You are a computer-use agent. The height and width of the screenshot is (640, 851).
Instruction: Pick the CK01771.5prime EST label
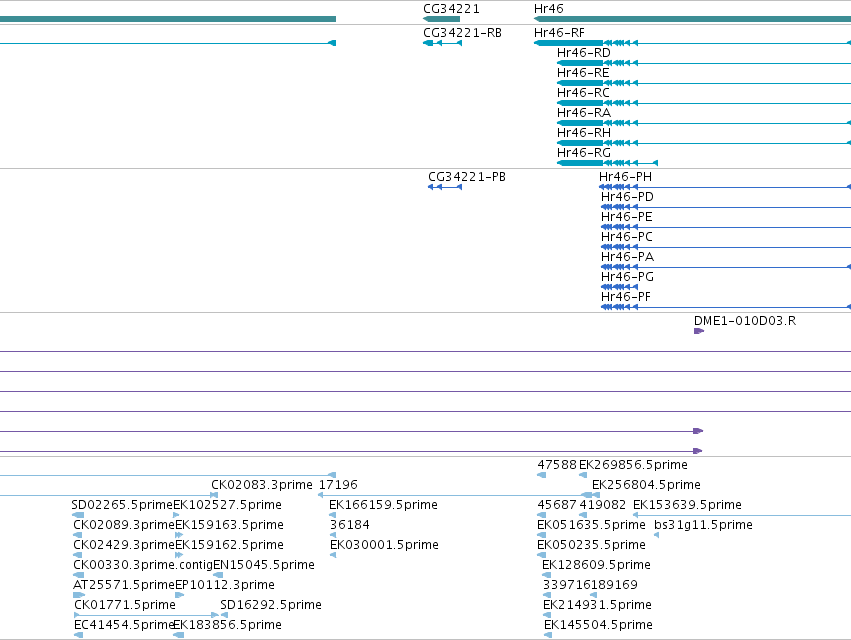pyautogui.click(x=125, y=604)
